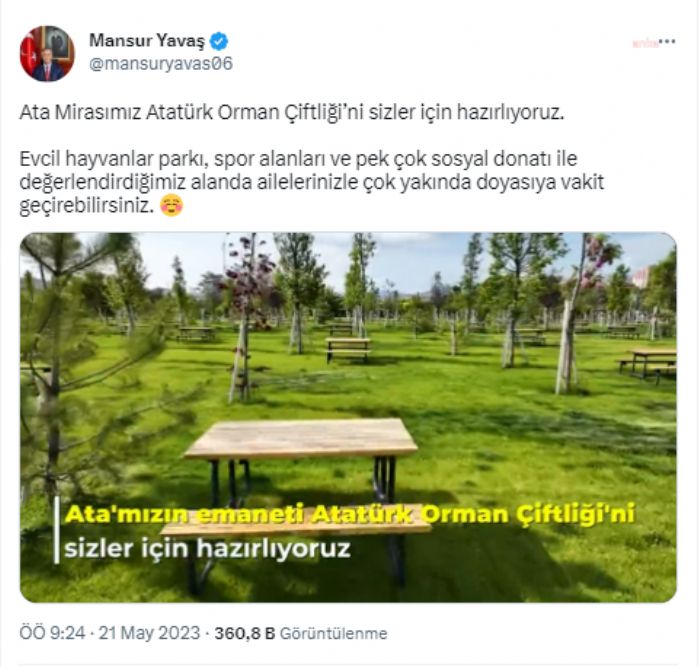Open the three-dot more options menu
Image resolution: width=700 pixels, height=667 pixels.
tap(667, 42)
